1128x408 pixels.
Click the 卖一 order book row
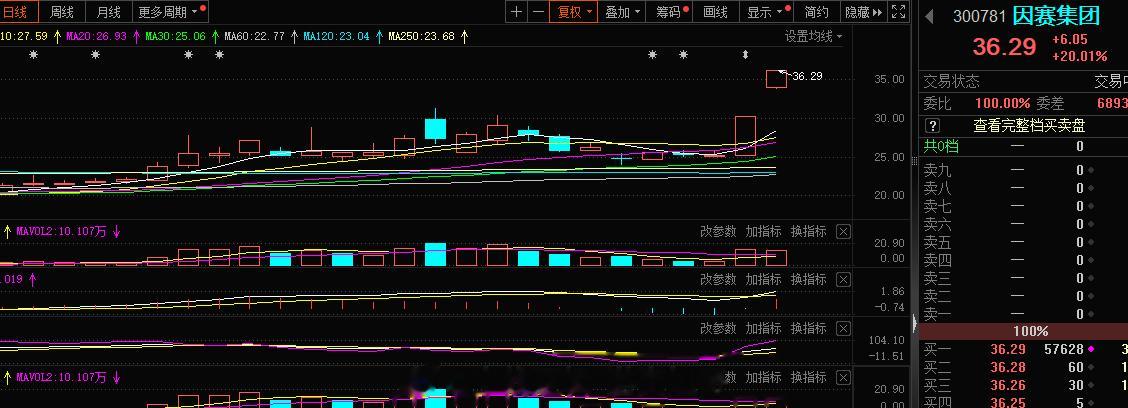pos(1024,314)
